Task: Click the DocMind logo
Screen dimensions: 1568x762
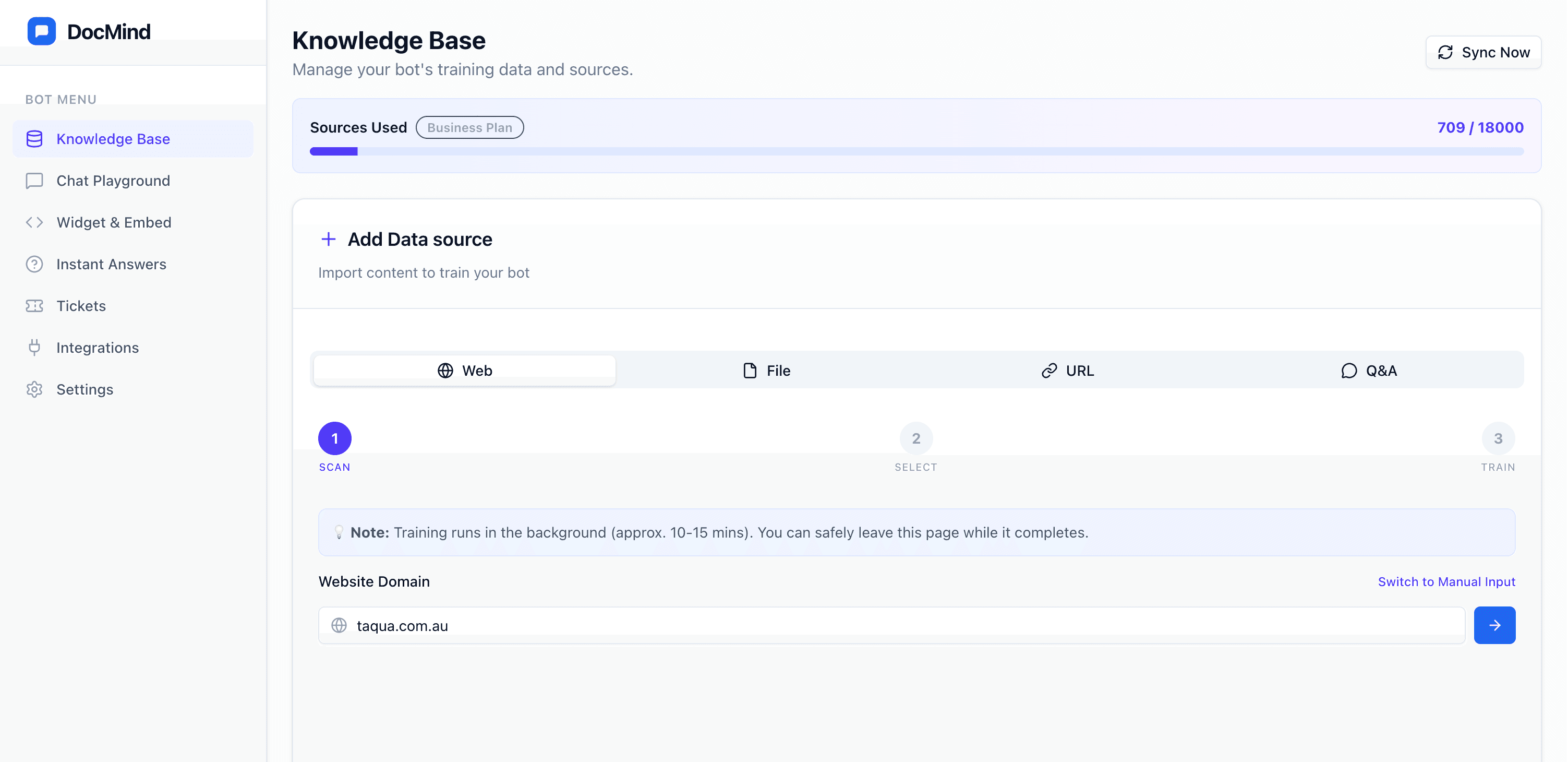Action: click(89, 30)
